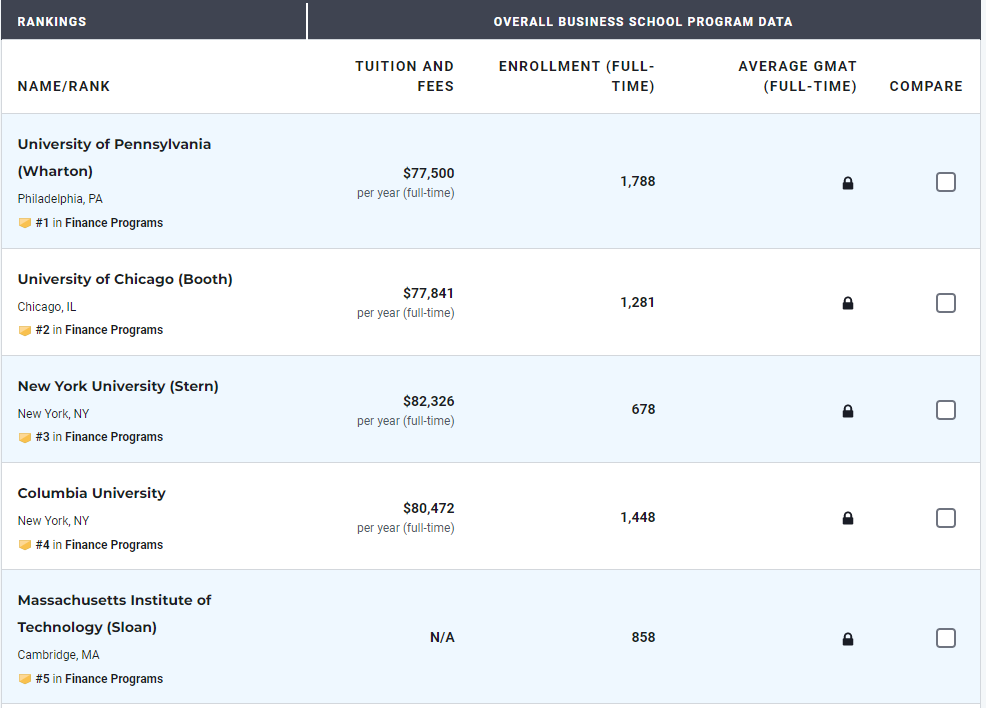Viewport: 986px width, 708px height.
Task: Click the Chicago, IL location text
Action: click(x=47, y=307)
